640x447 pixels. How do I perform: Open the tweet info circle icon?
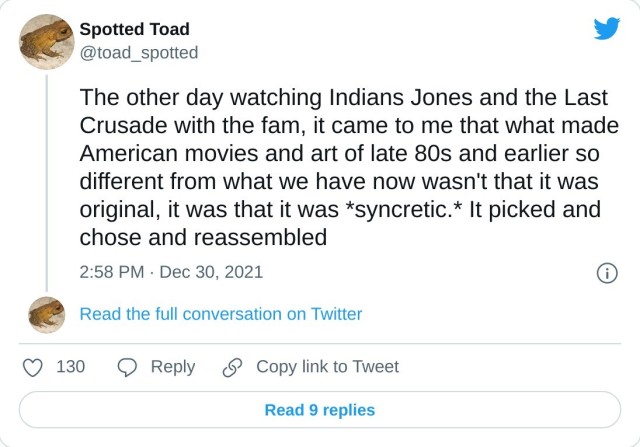point(606,272)
